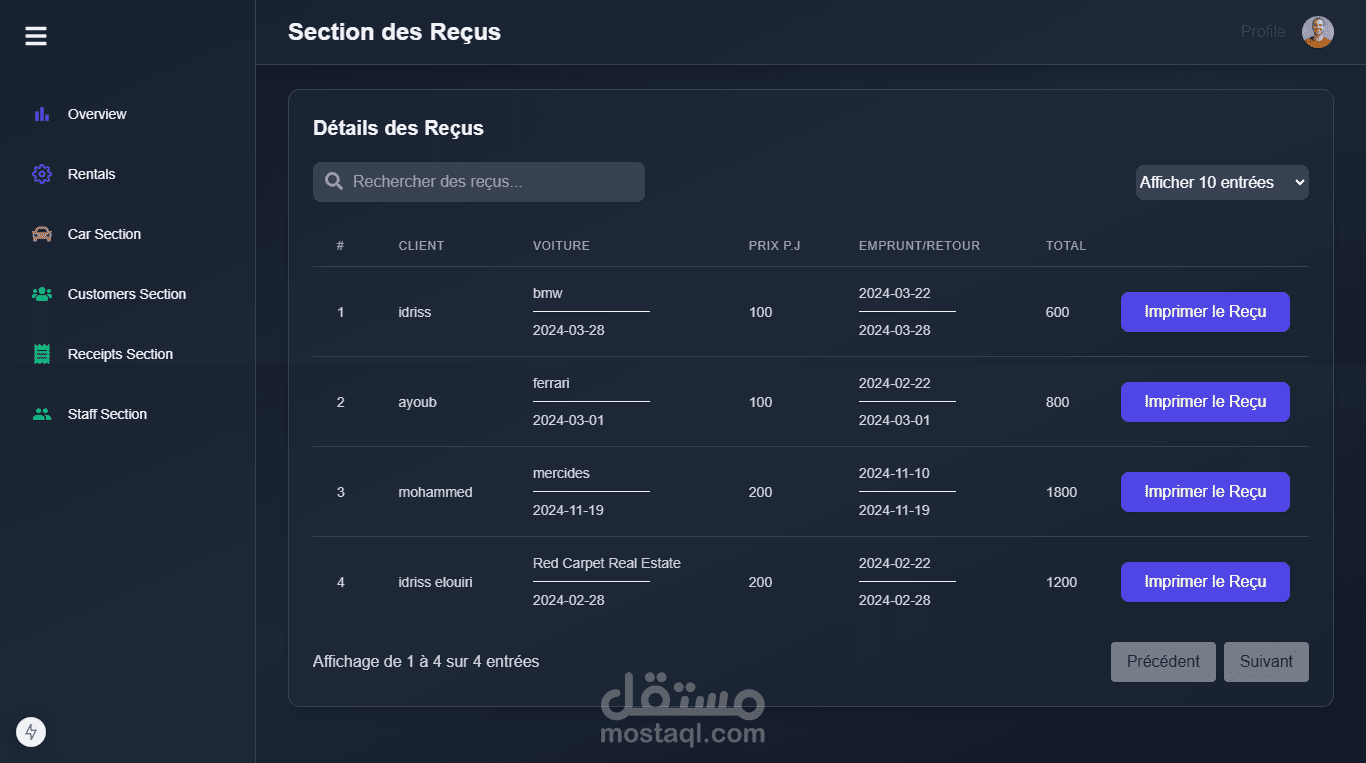Viewport: 1366px width, 763px height.
Task: Print receipt for ayoub ferrari row
Action: pyautogui.click(x=1204, y=402)
